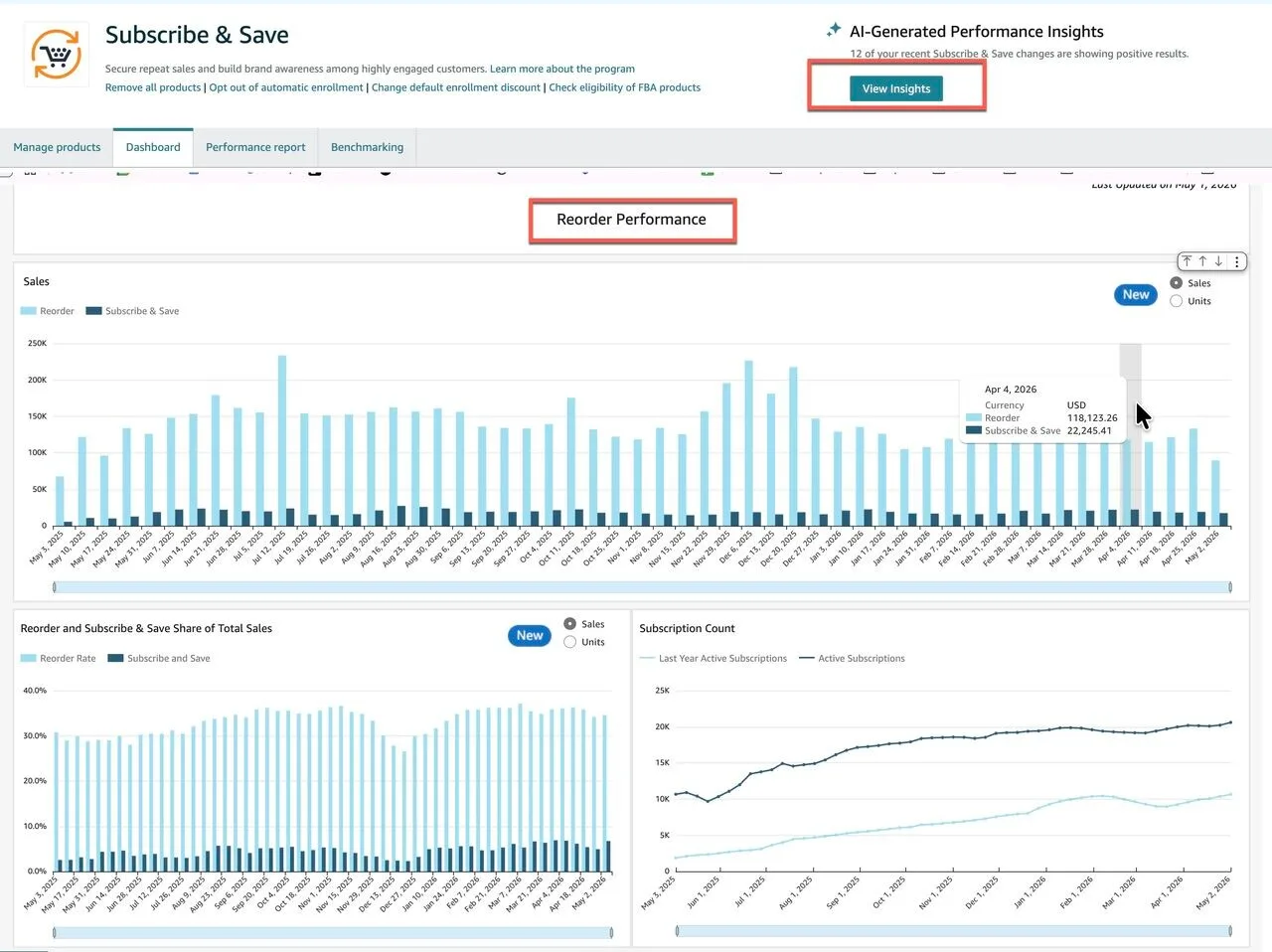Click the New badge in the Sales chart

[x=1136, y=295]
